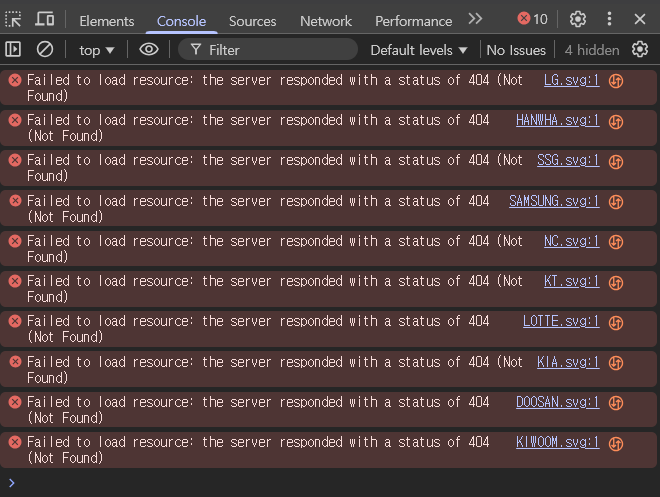This screenshot has height=497, width=660.
Task: Open the KIA.svg:1 source link
Action: tap(568, 362)
